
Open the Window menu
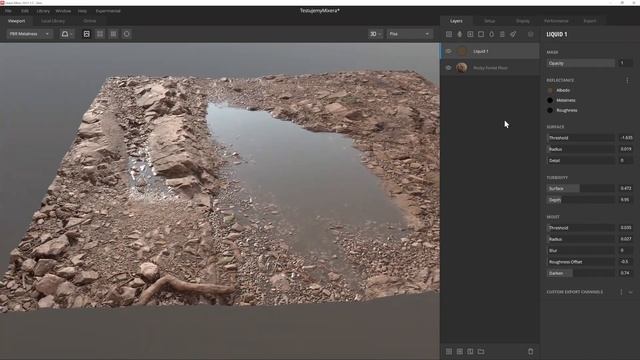click(x=63, y=11)
